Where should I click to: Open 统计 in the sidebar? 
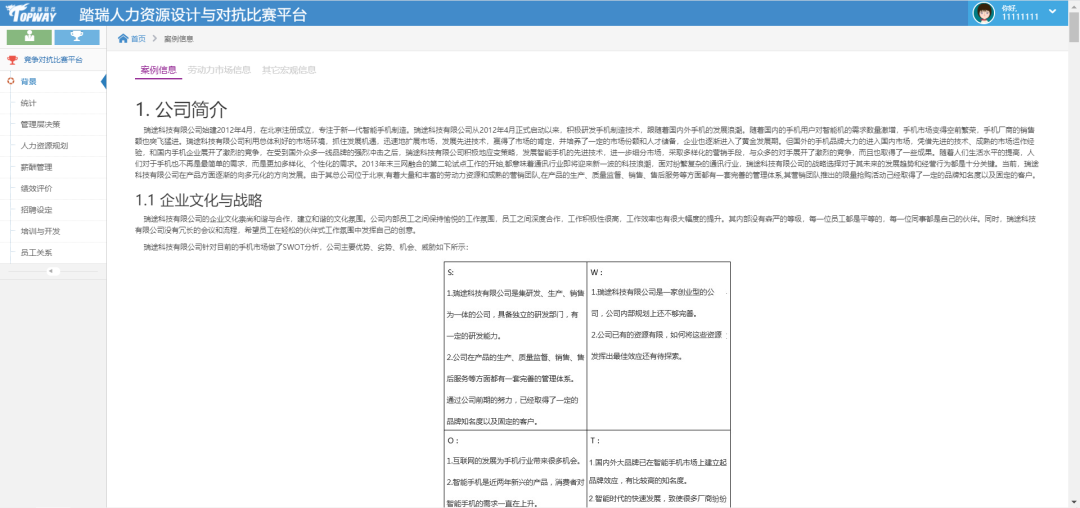[x=29, y=103]
